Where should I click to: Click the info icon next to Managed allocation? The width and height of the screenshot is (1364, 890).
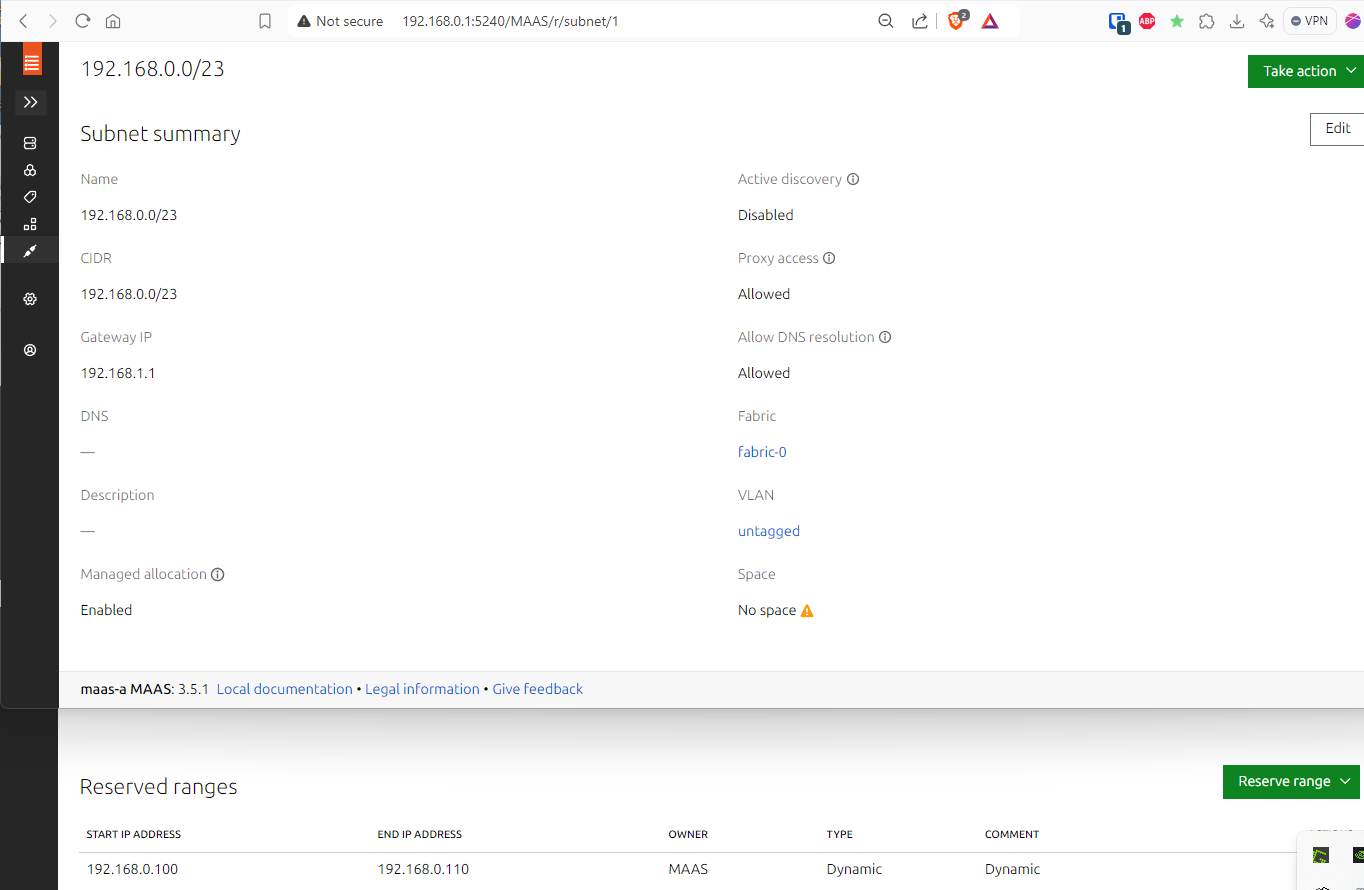point(218,575)
